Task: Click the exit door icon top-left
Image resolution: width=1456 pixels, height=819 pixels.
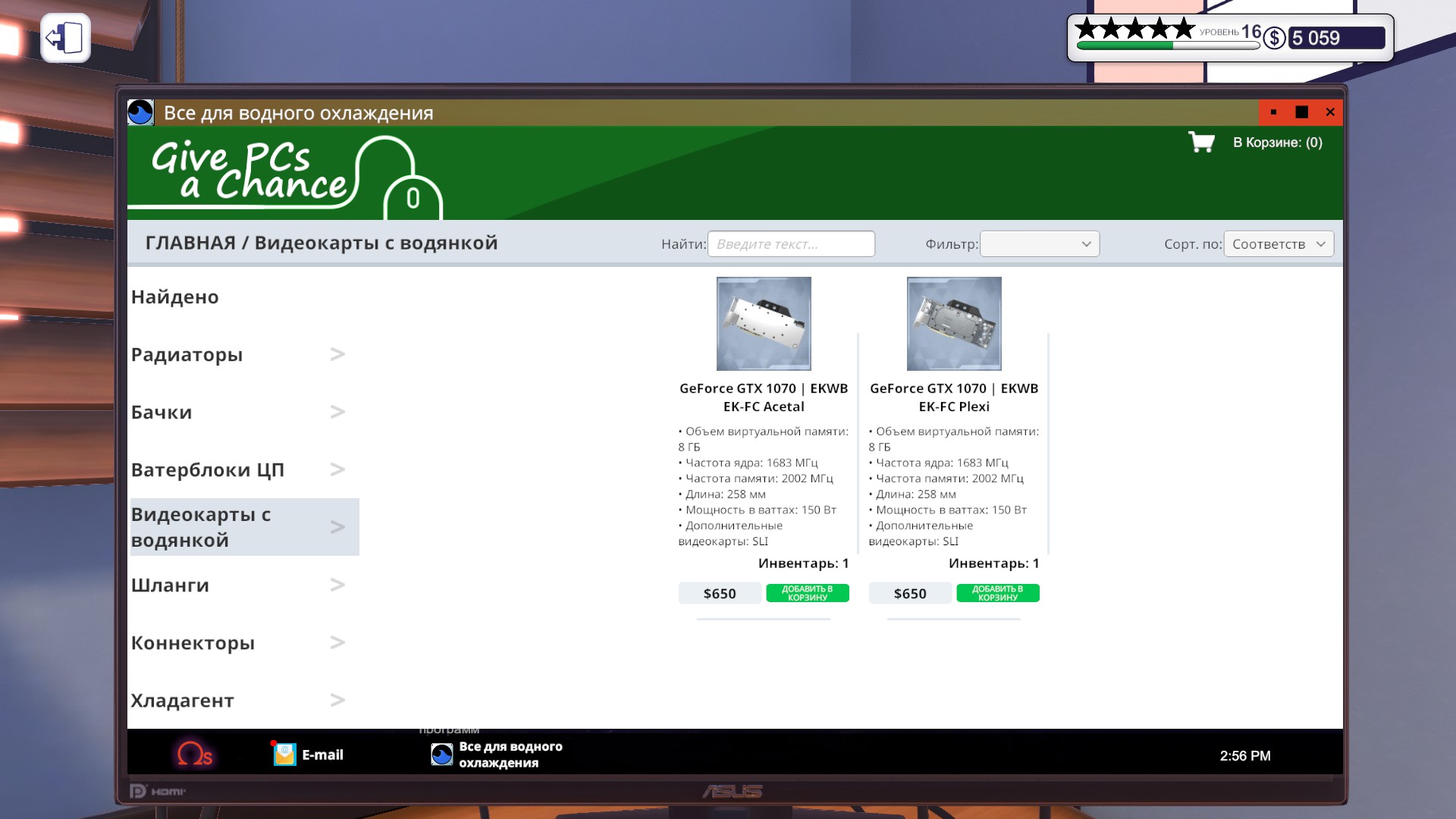Action: click(65, 38)
